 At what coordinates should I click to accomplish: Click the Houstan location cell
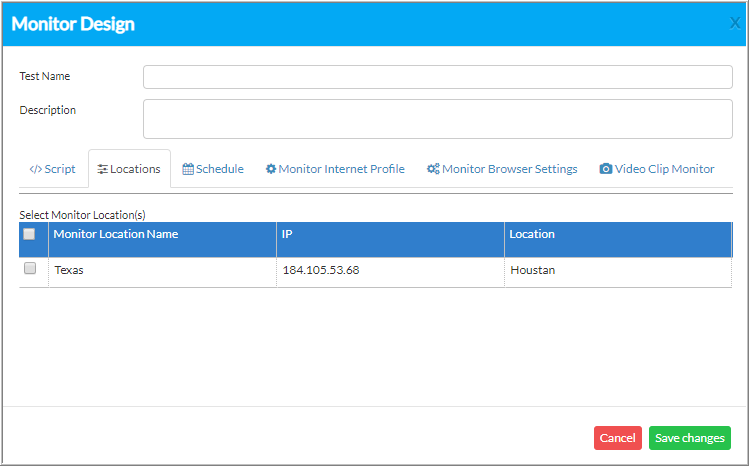pos(618,272)
